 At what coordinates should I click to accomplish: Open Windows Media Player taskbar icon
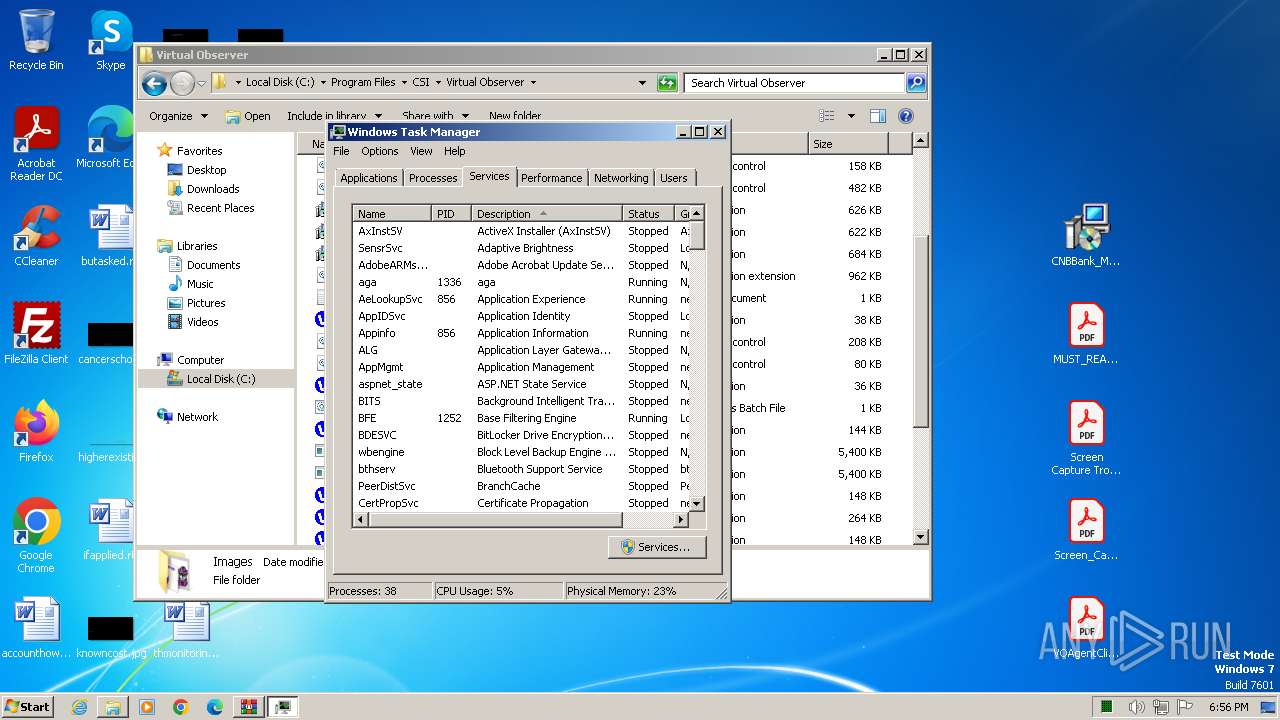pyautogui.click(x=147, y=707)
